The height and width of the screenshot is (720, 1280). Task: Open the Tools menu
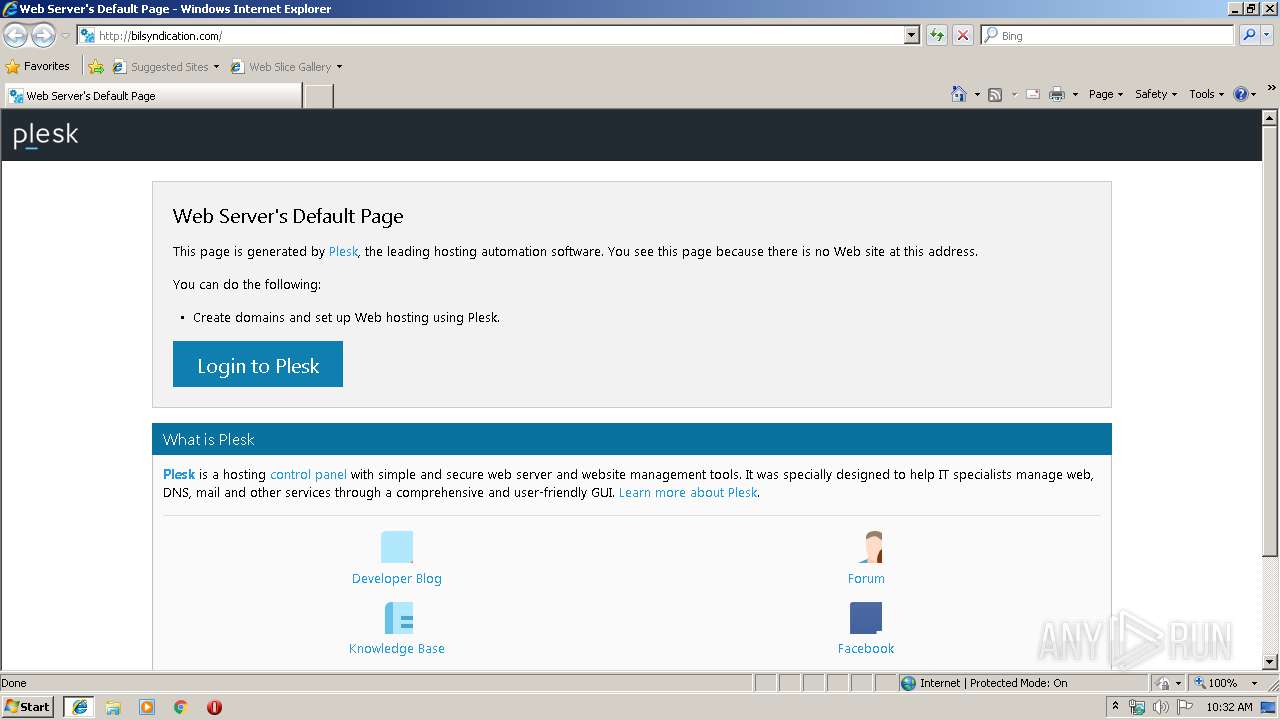(1207, 94)
